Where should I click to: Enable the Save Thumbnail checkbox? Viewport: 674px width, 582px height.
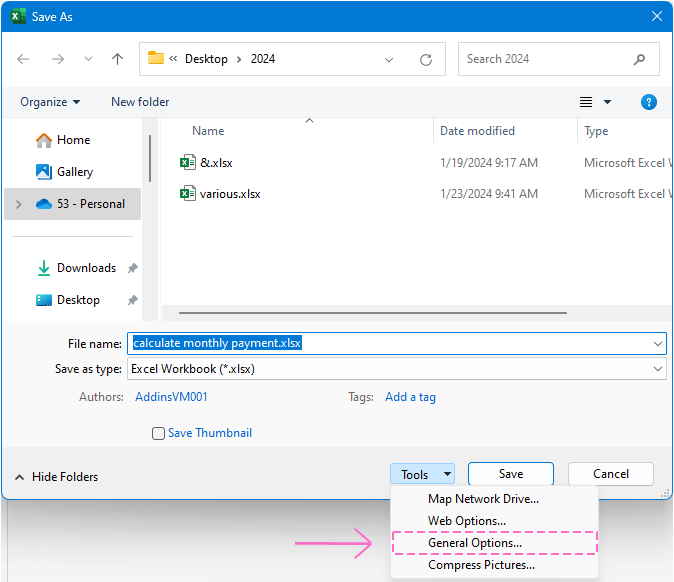[x=158, y=434]
